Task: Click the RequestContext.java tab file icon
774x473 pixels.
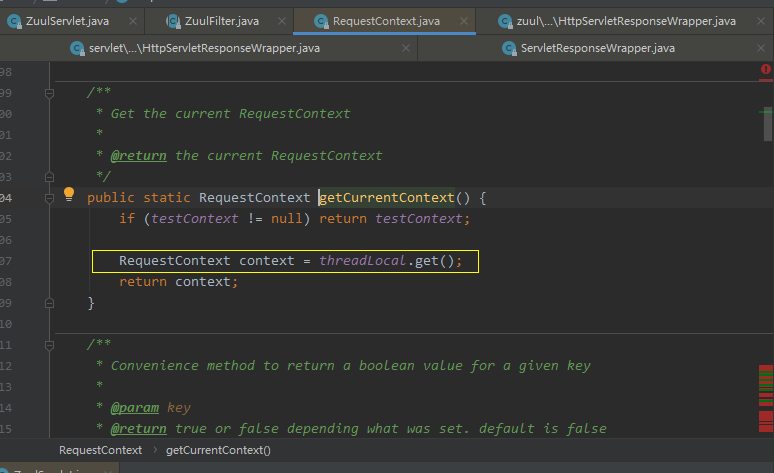Action: [321, 19]
